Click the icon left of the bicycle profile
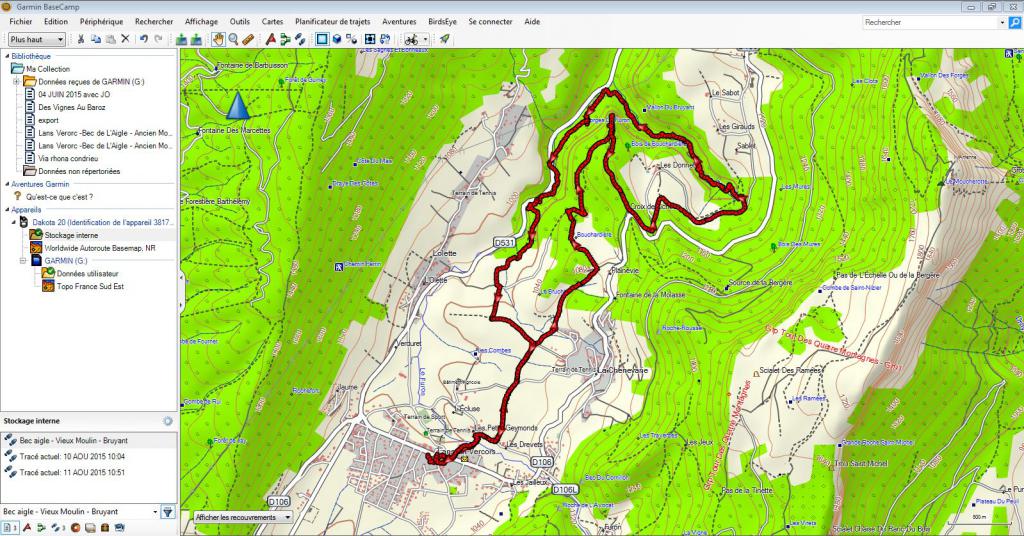 coord(385,39)
